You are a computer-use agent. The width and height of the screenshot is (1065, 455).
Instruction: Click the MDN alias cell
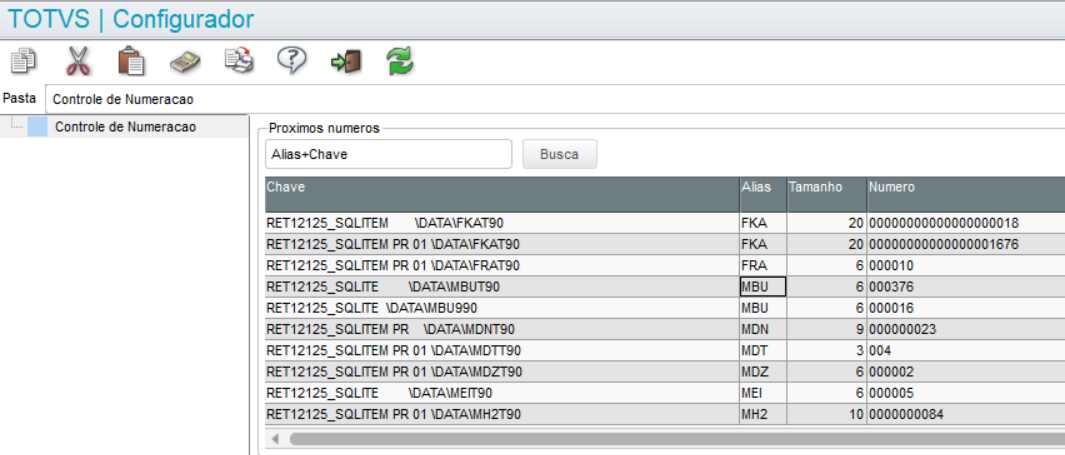coord(763,329)
